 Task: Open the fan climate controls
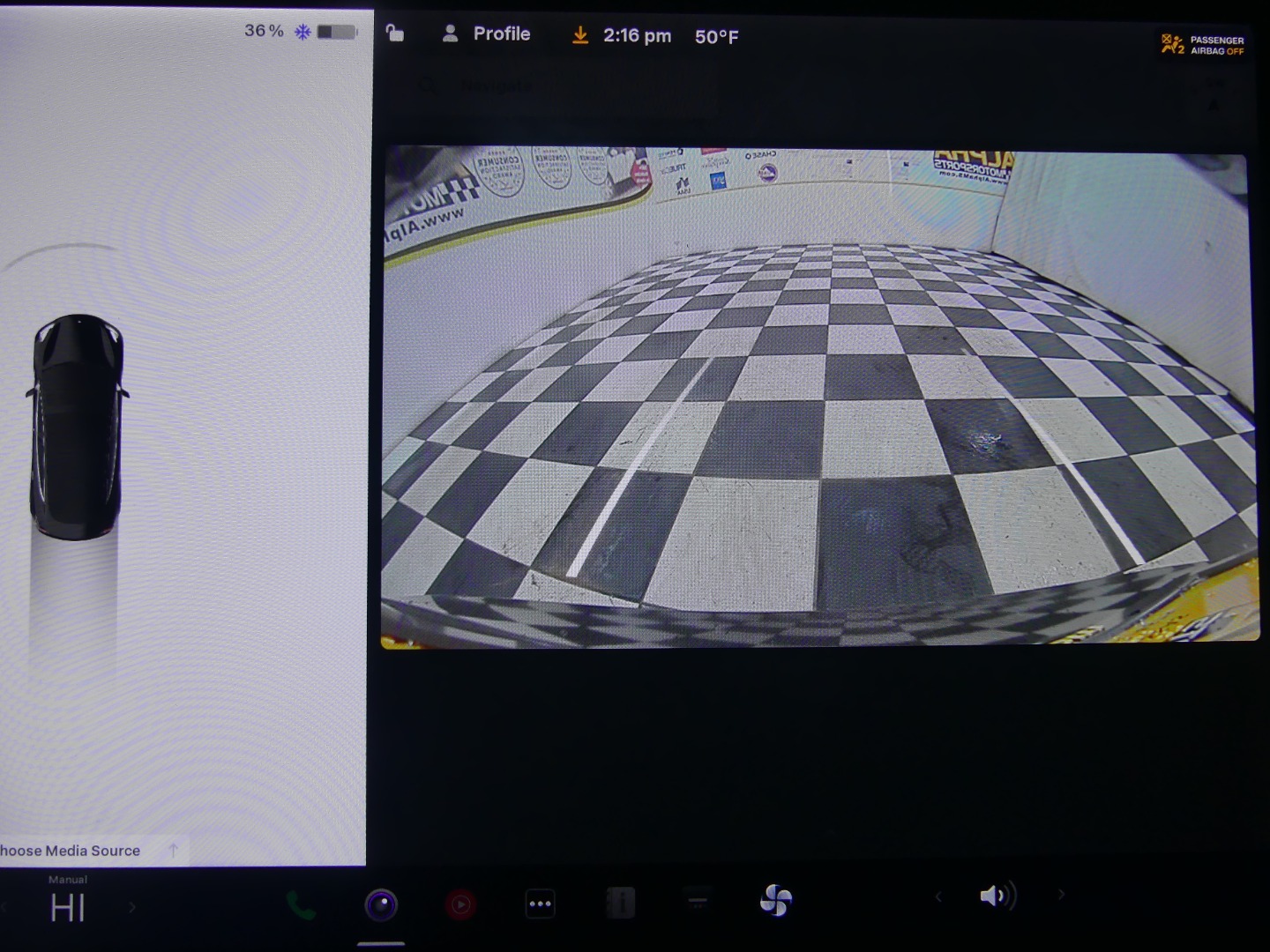pos(776,900)
